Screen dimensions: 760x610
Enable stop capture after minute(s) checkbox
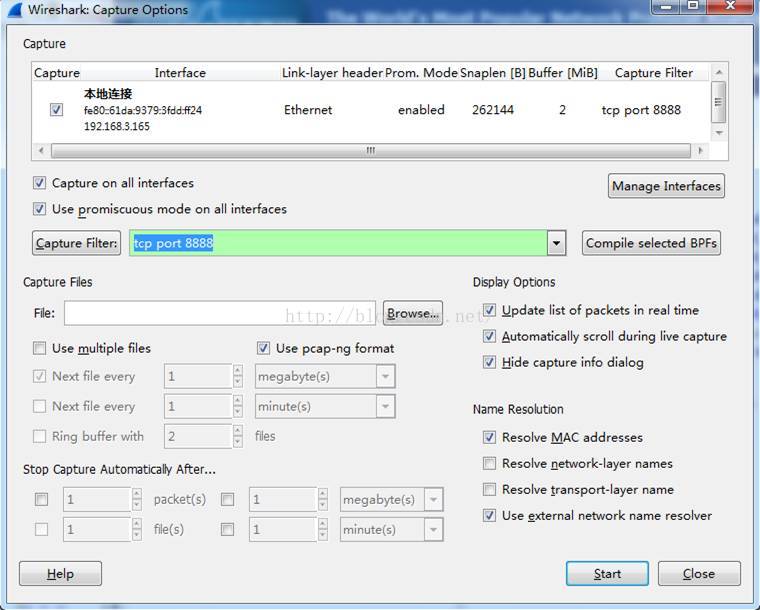227,529
